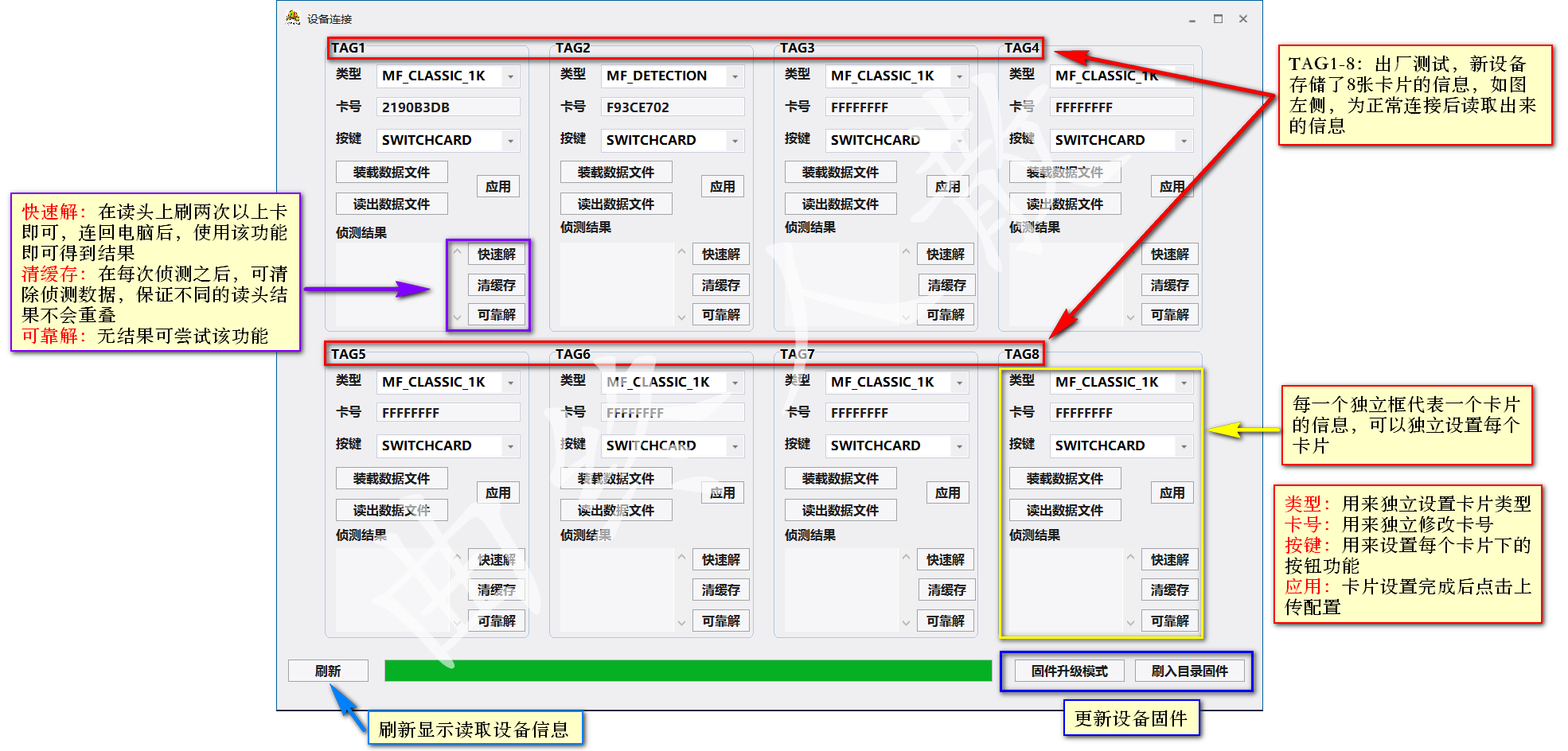Click the up arrow beside TAG1 detection results
This screenshot has height=751, width=1568.
tap(458, 251)
